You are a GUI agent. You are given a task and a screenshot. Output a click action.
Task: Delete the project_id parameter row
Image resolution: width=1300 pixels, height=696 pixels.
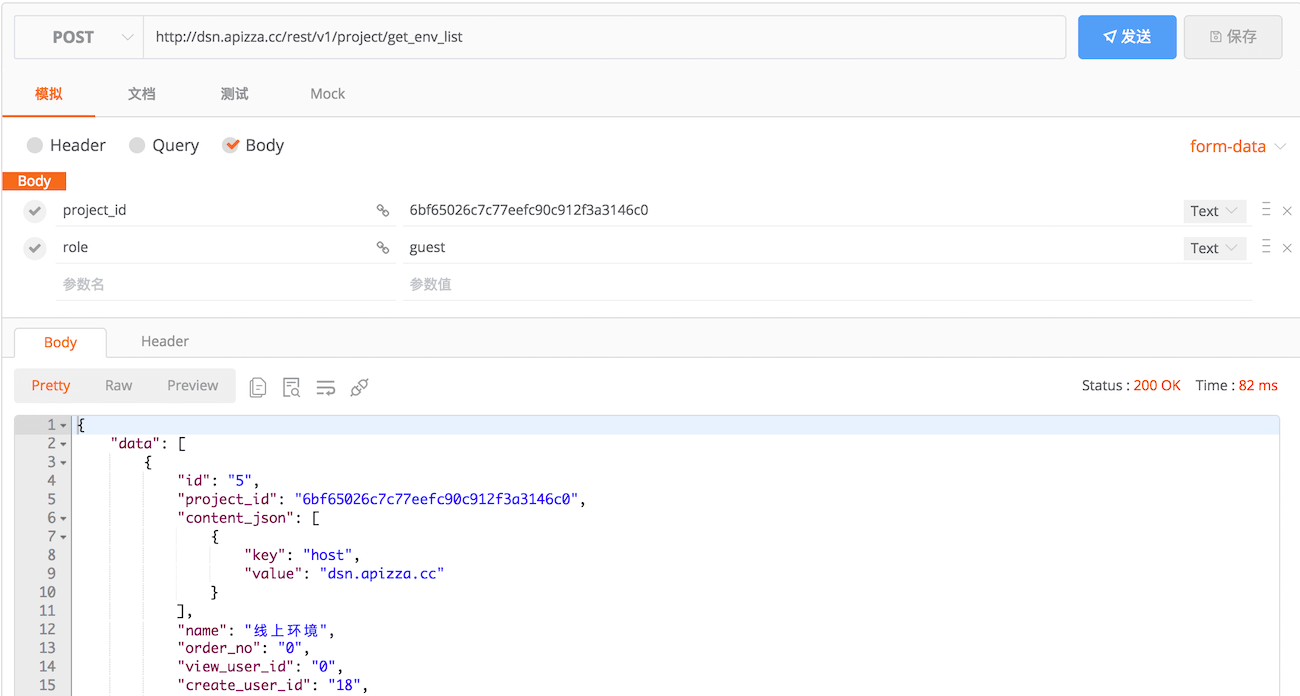pos(1287,211)
